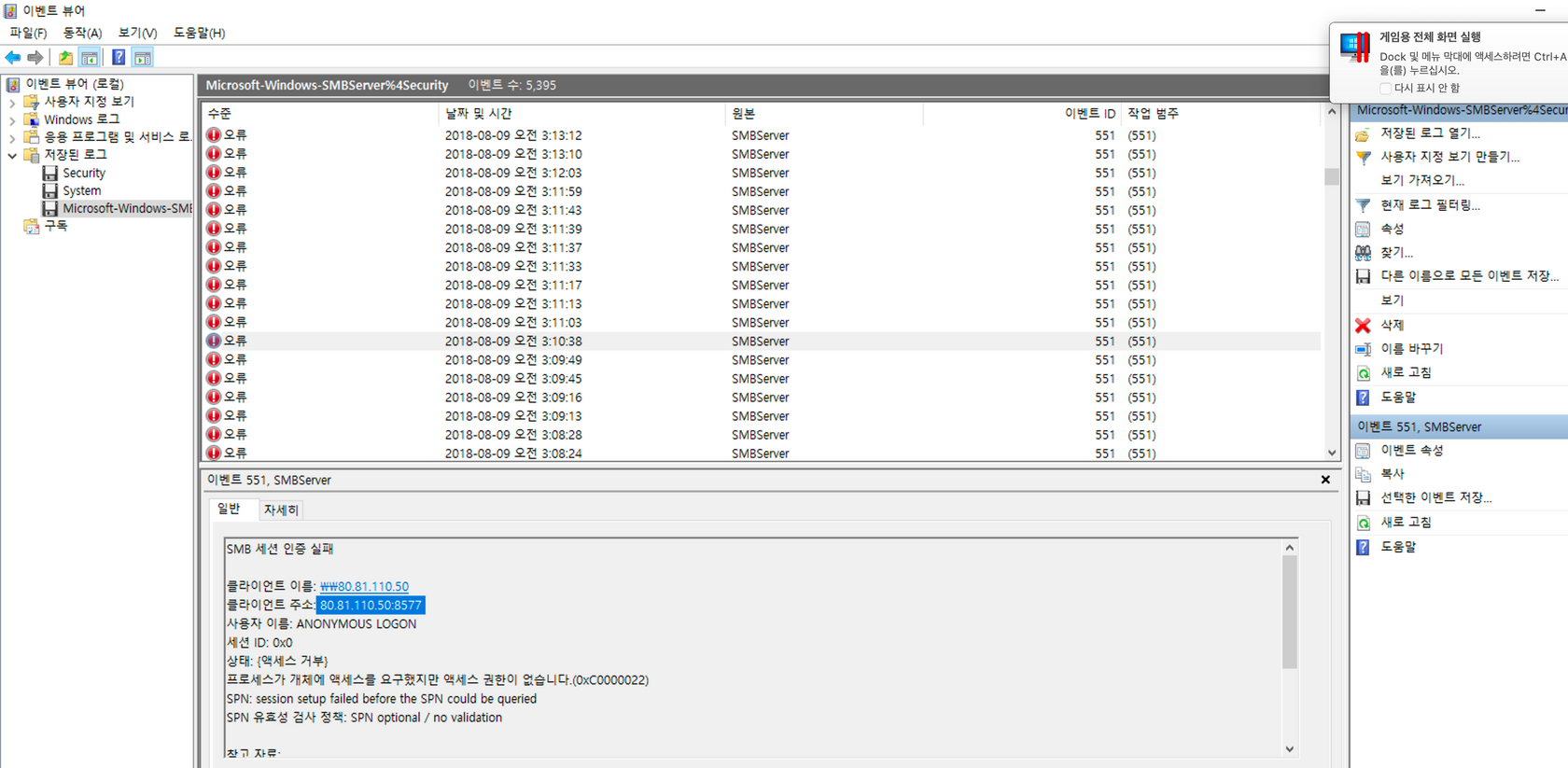The height and width of the screenshot is (768, 1568).
Task: Open the 파일(F) menu
Action: 28,33
